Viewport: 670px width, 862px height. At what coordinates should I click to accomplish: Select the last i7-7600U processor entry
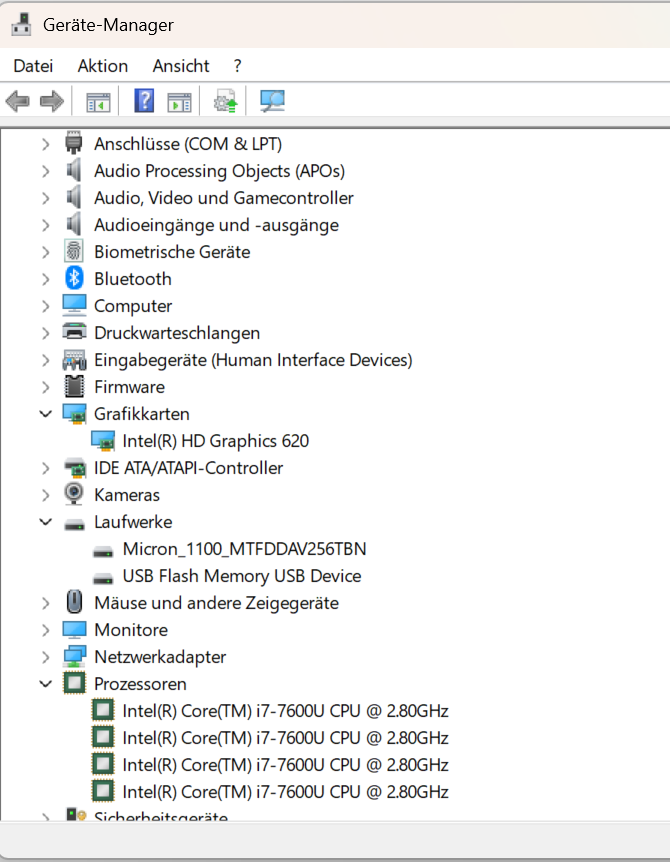(285, 792)
